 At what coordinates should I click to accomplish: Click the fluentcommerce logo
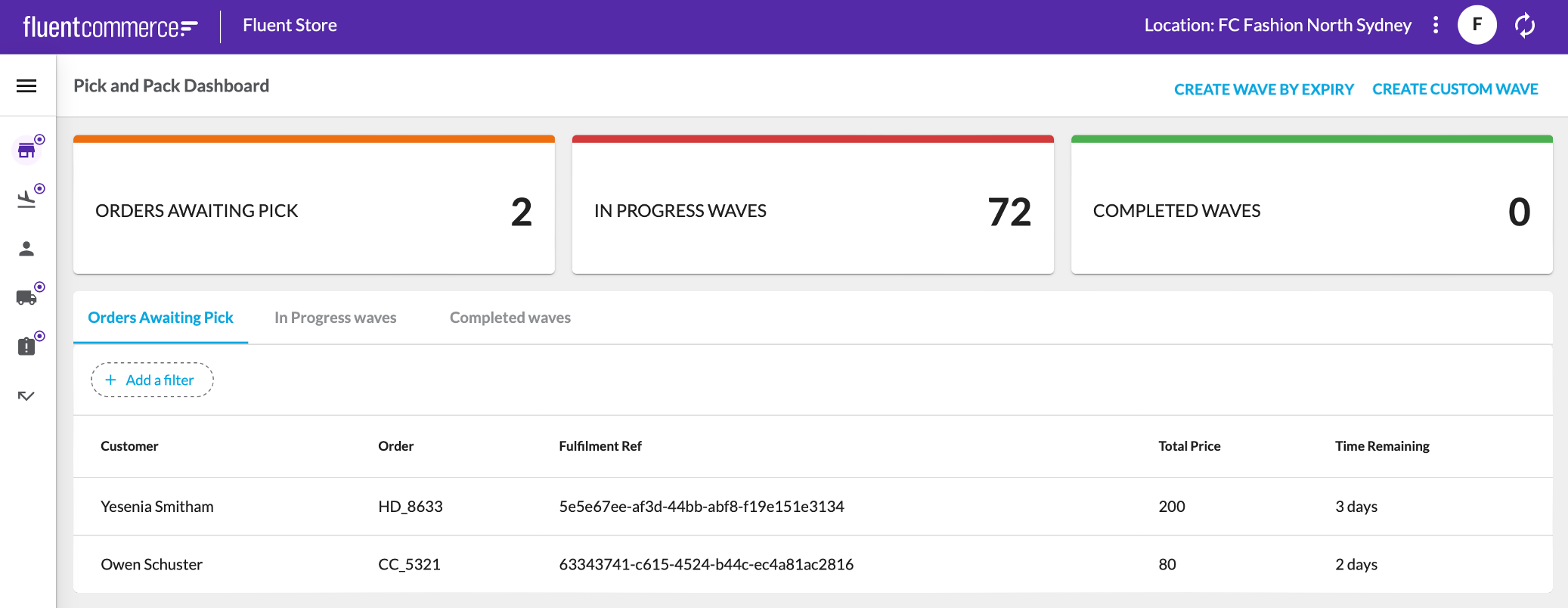[x=110, y=26]
